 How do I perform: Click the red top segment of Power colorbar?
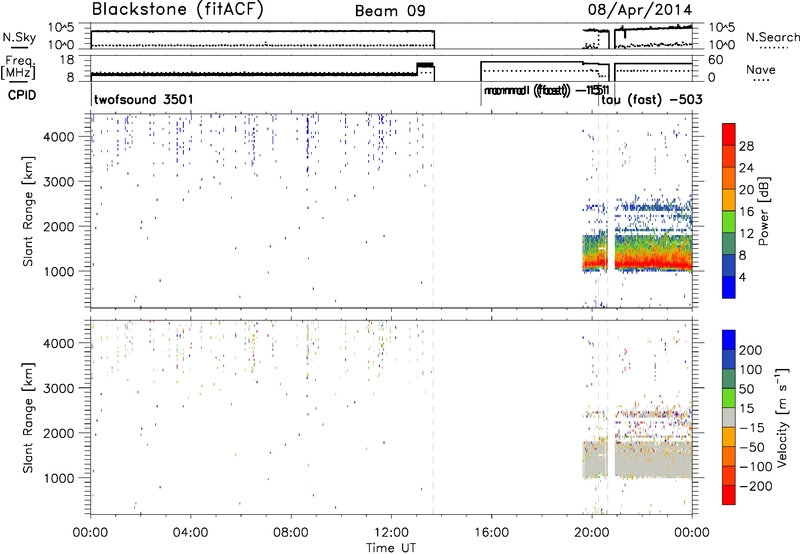click(729, 134)
